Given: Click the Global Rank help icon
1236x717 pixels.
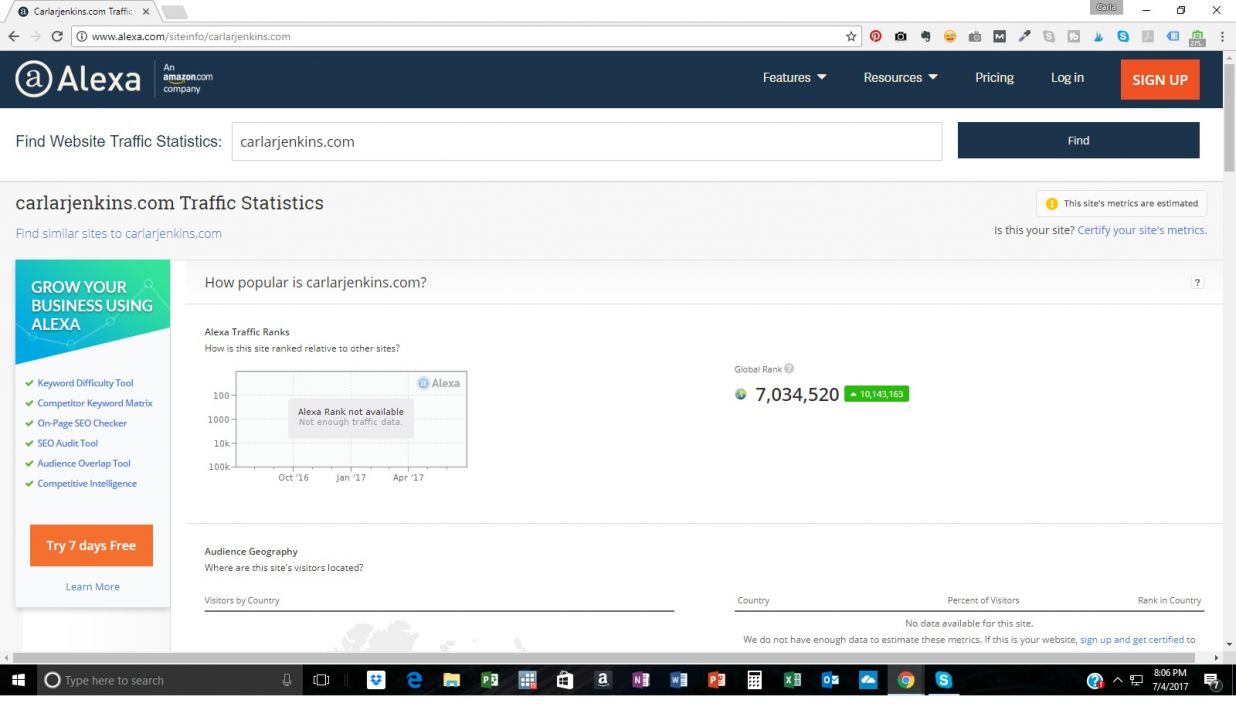Looking at the screenshot, I should 789,369.
